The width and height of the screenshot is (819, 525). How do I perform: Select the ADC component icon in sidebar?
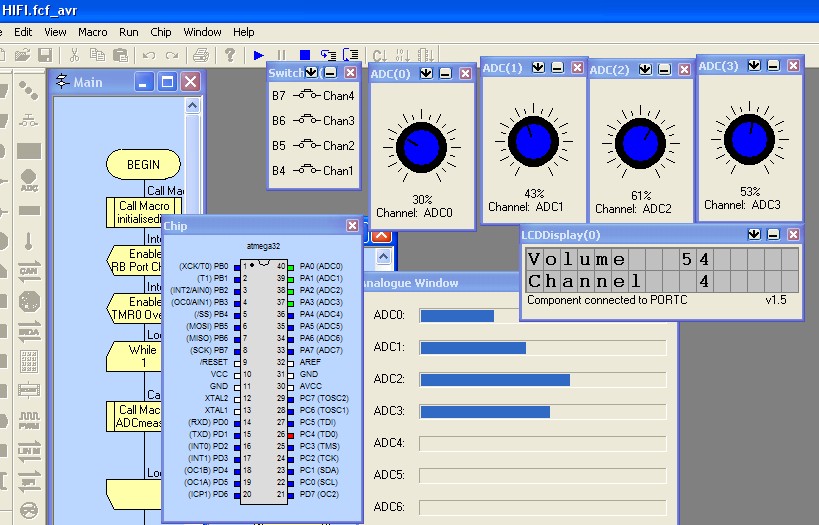(29, 181)
